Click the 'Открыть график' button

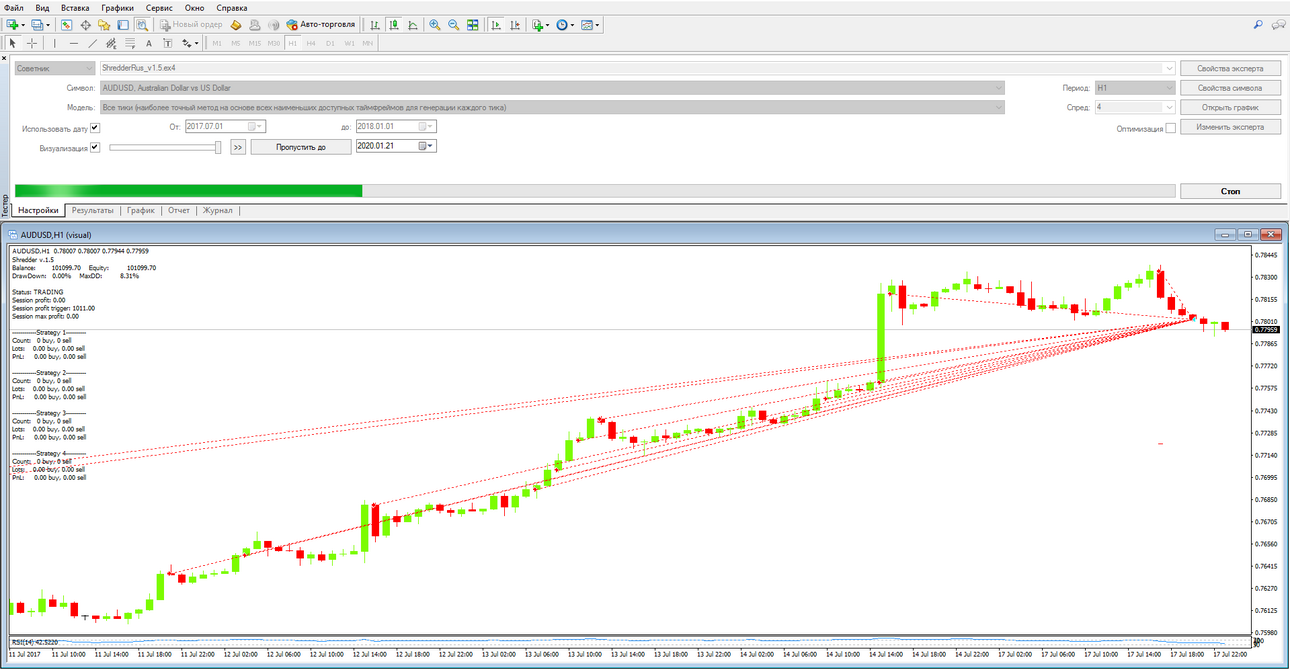pos(1230,107)
